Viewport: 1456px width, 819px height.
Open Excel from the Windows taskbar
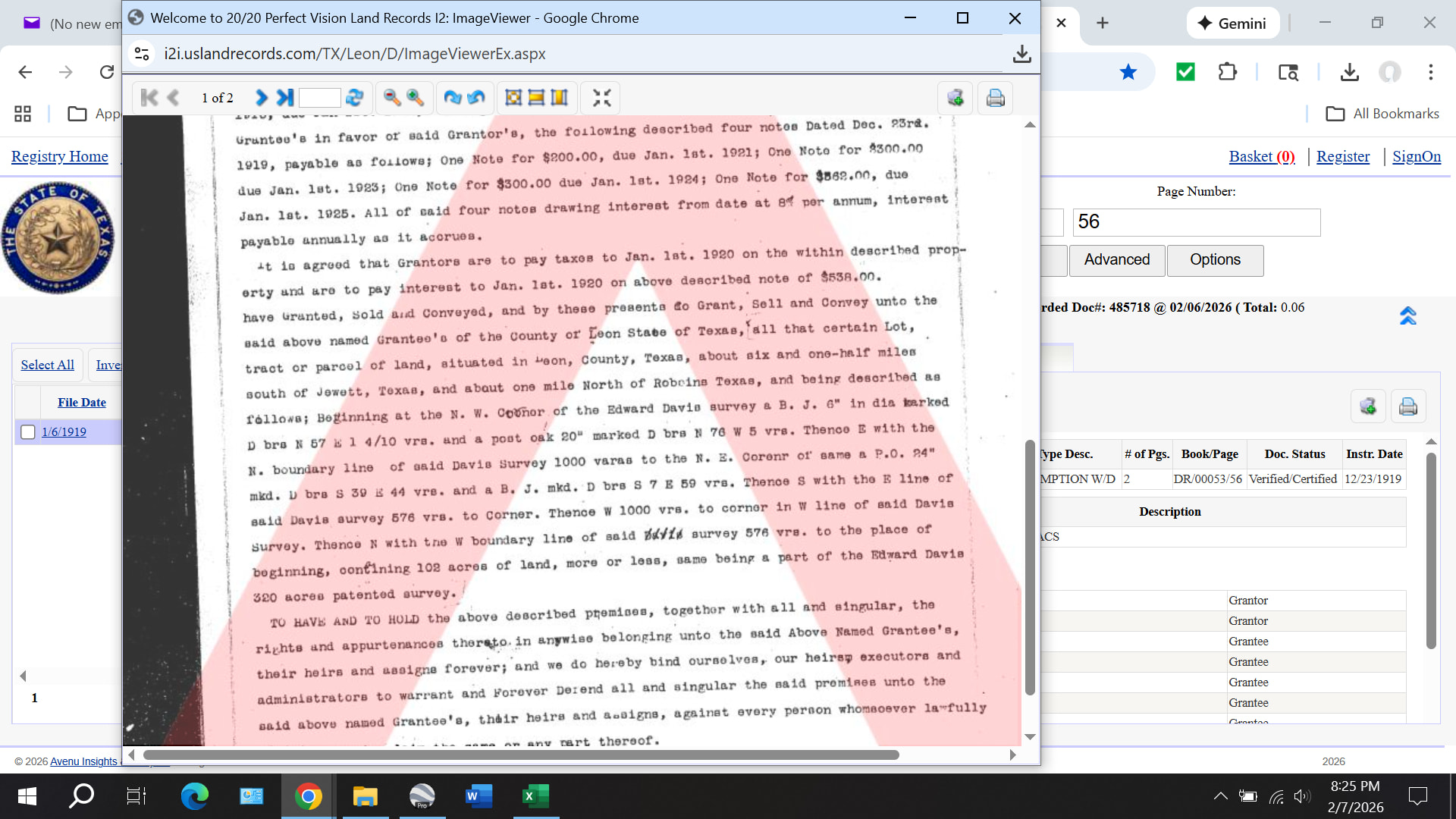pos(535,796)
